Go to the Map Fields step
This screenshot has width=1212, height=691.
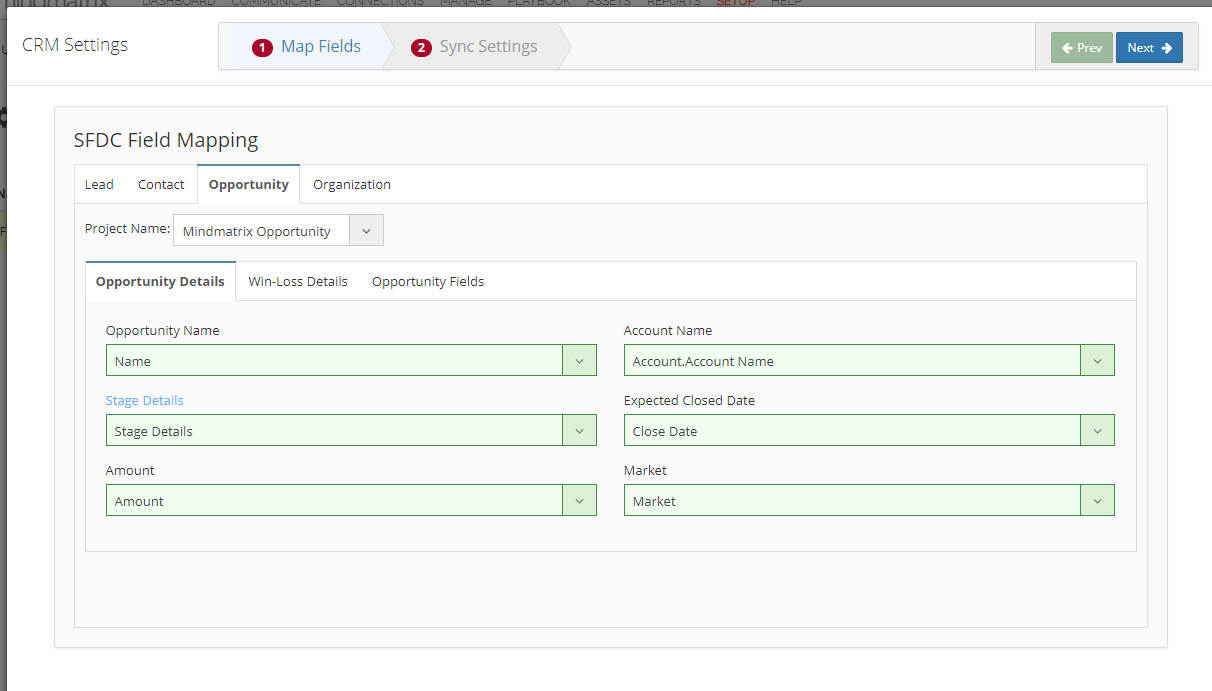click(307, 47)
